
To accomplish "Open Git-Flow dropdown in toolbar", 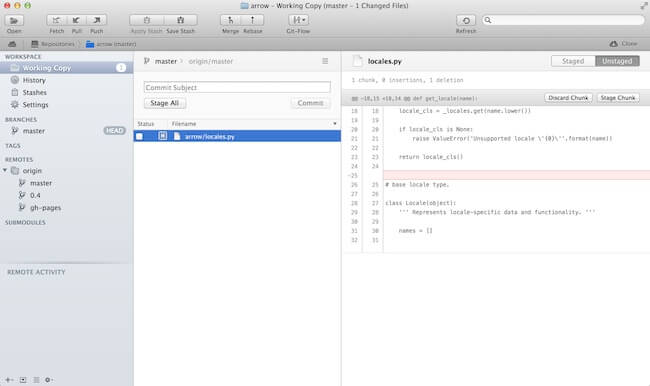I will point(298,20).
